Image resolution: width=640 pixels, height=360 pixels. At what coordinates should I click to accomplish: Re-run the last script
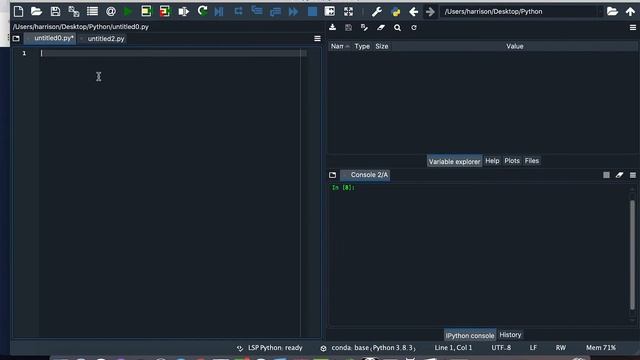pyautogui.click(x=202, y=11)
